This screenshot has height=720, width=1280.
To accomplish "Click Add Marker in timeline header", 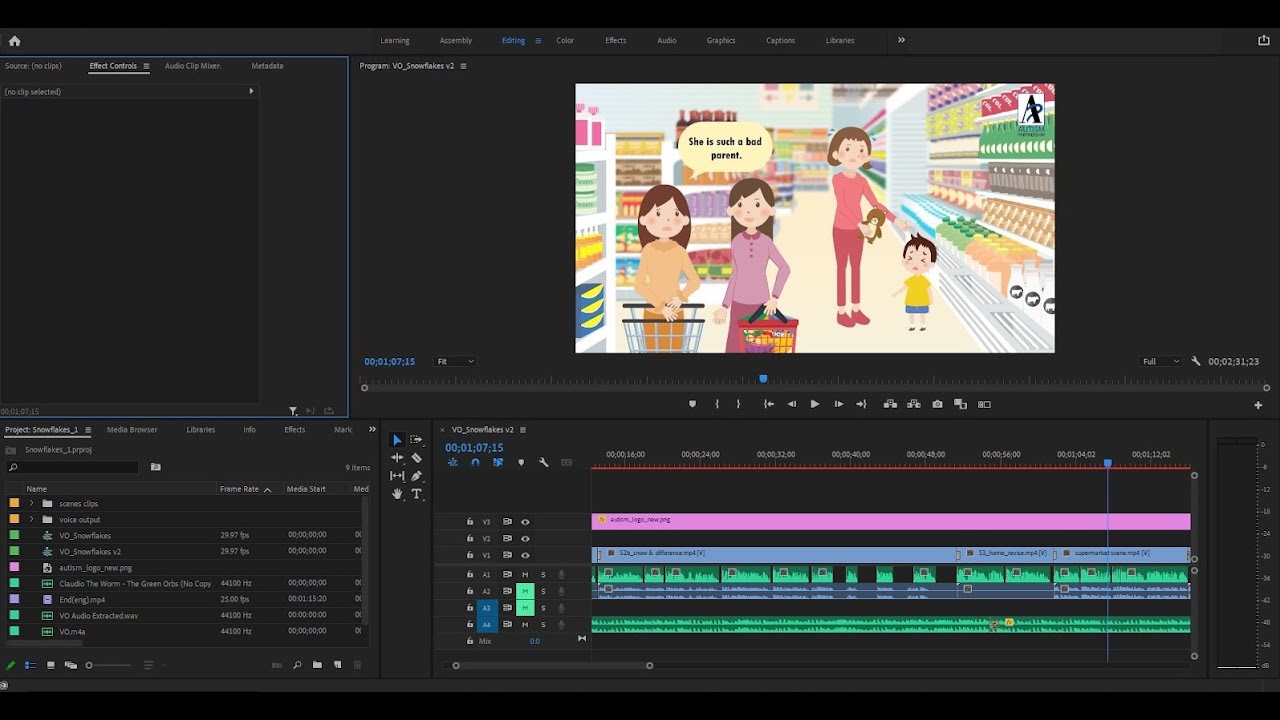I will click(x=520, y=462).
